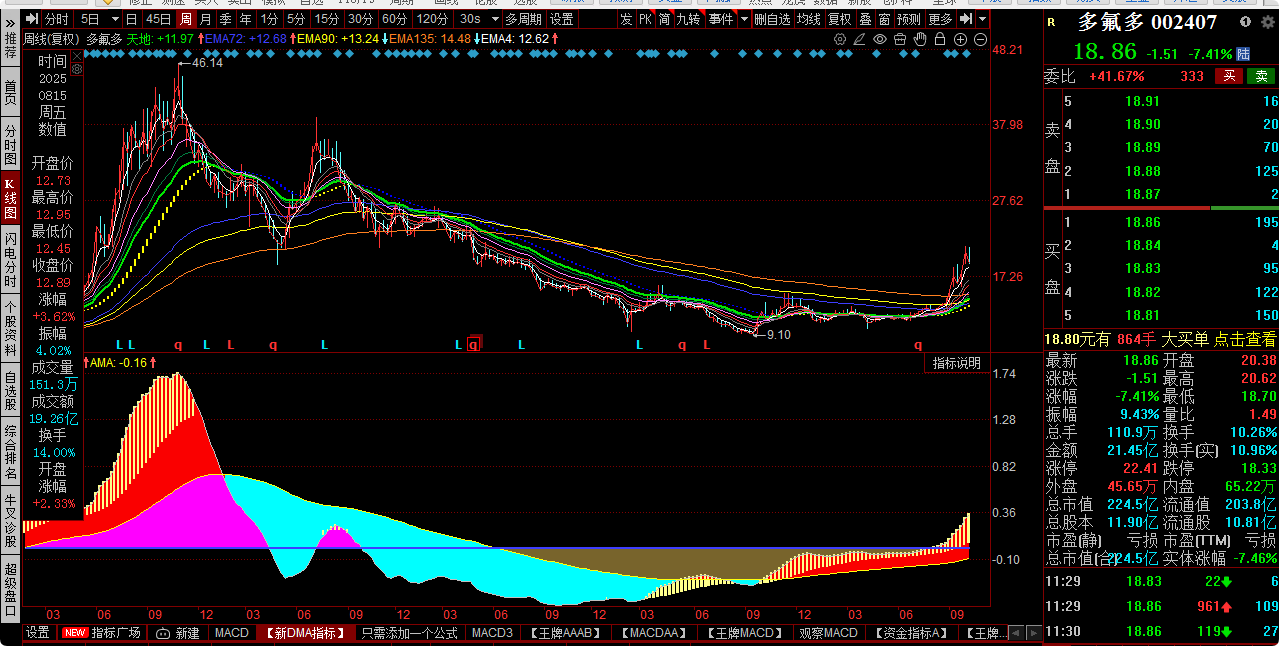Toggle 均线 moving averages display
The image size is (1279, 646).
coord(808,19)
